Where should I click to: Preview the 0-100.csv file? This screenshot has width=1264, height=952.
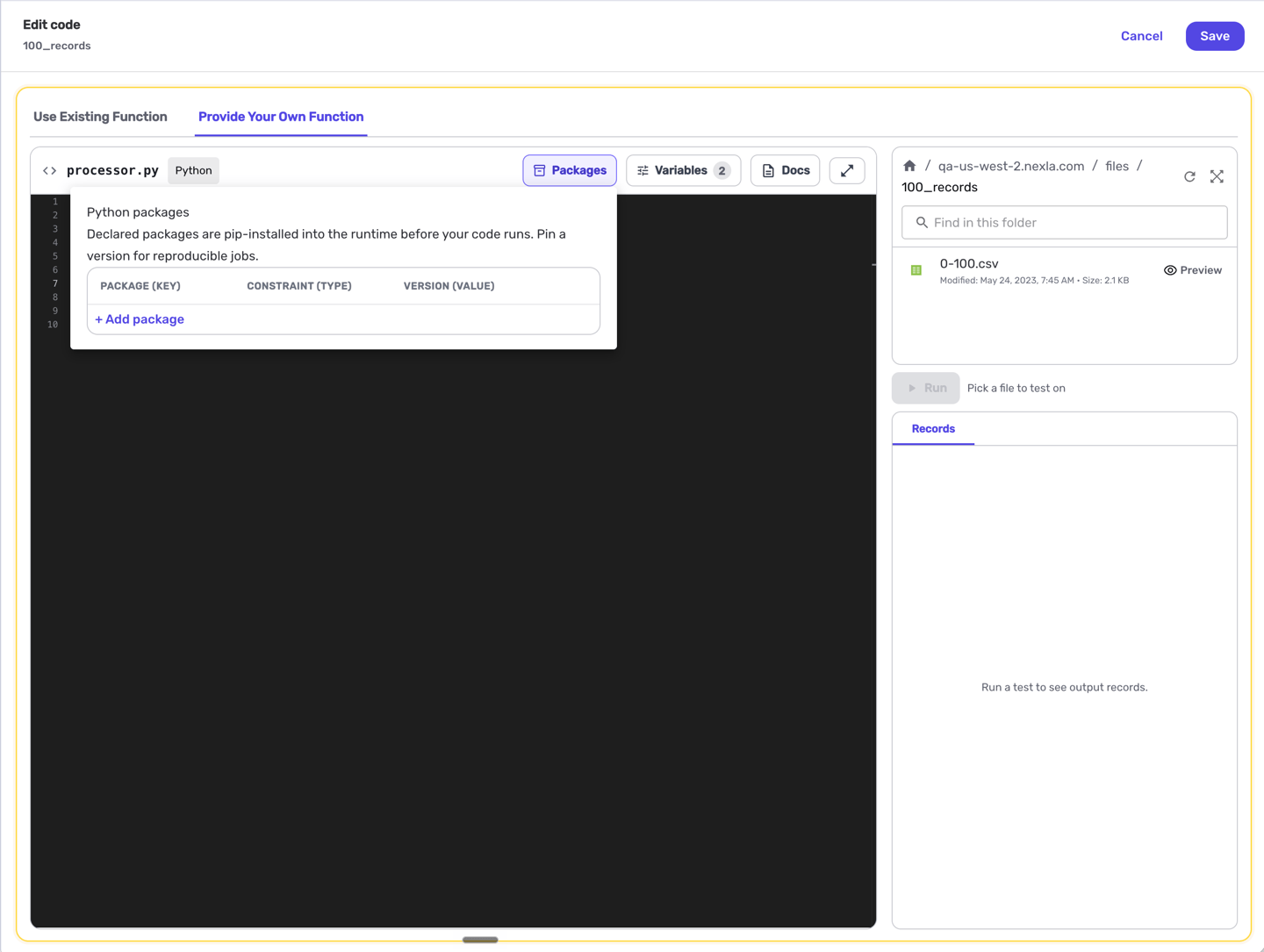[1192, 270]
